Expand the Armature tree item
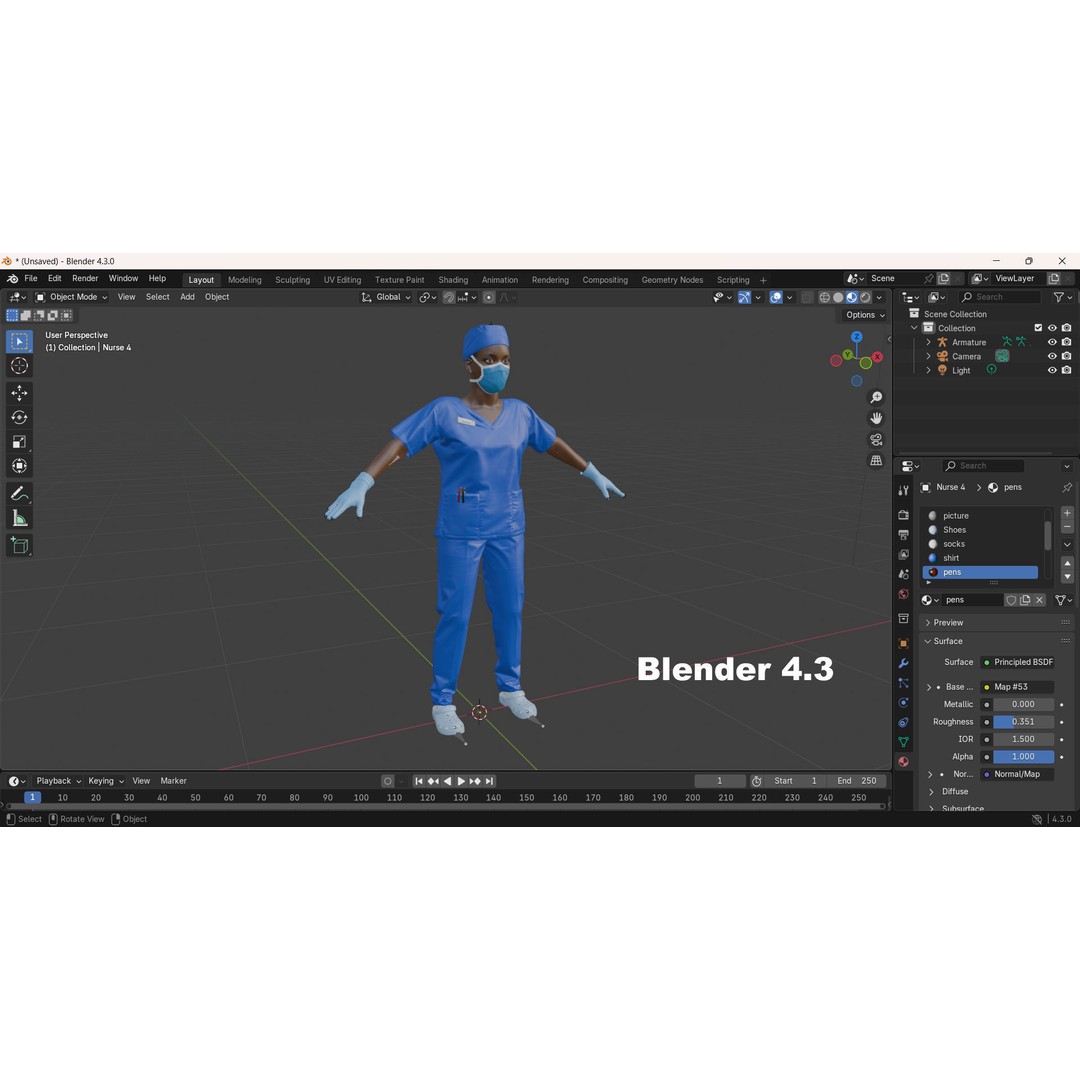The width and height of the screenshot is (1080, 1080). coord(928,342)
